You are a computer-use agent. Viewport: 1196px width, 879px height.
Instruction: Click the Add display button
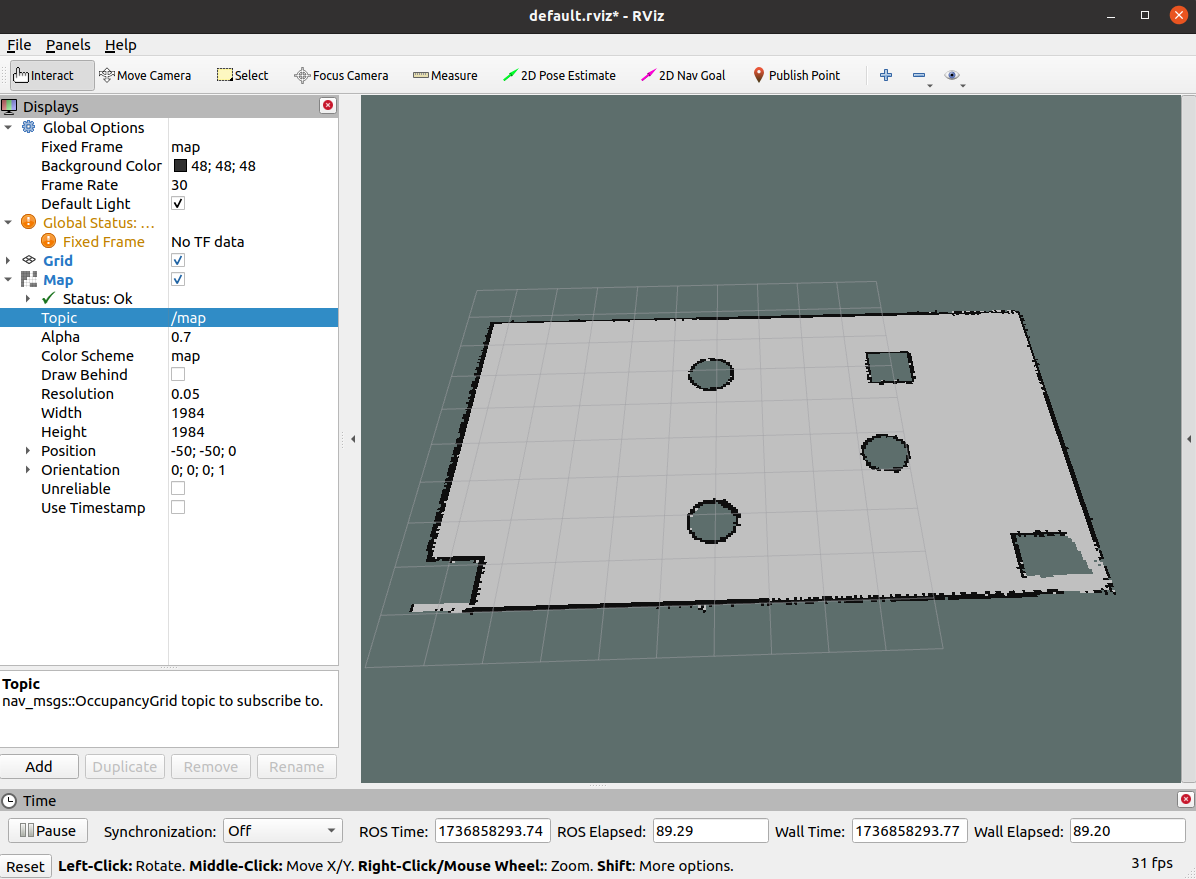pos(39,767)
